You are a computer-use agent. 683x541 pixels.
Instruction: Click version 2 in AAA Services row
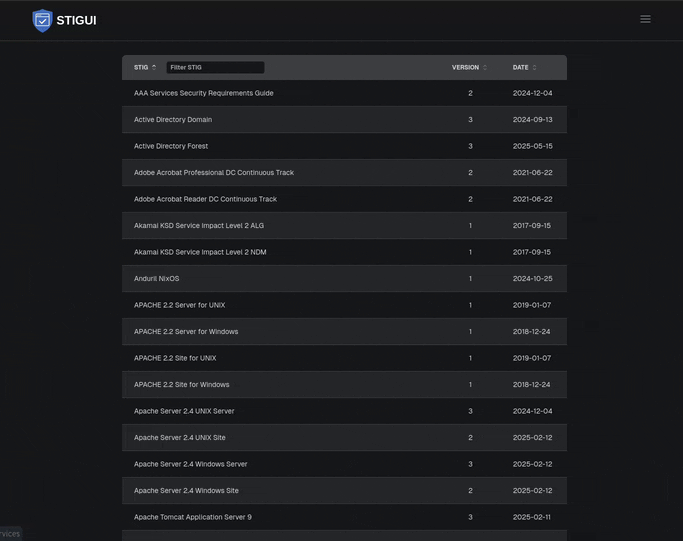(x=470, y=93)
